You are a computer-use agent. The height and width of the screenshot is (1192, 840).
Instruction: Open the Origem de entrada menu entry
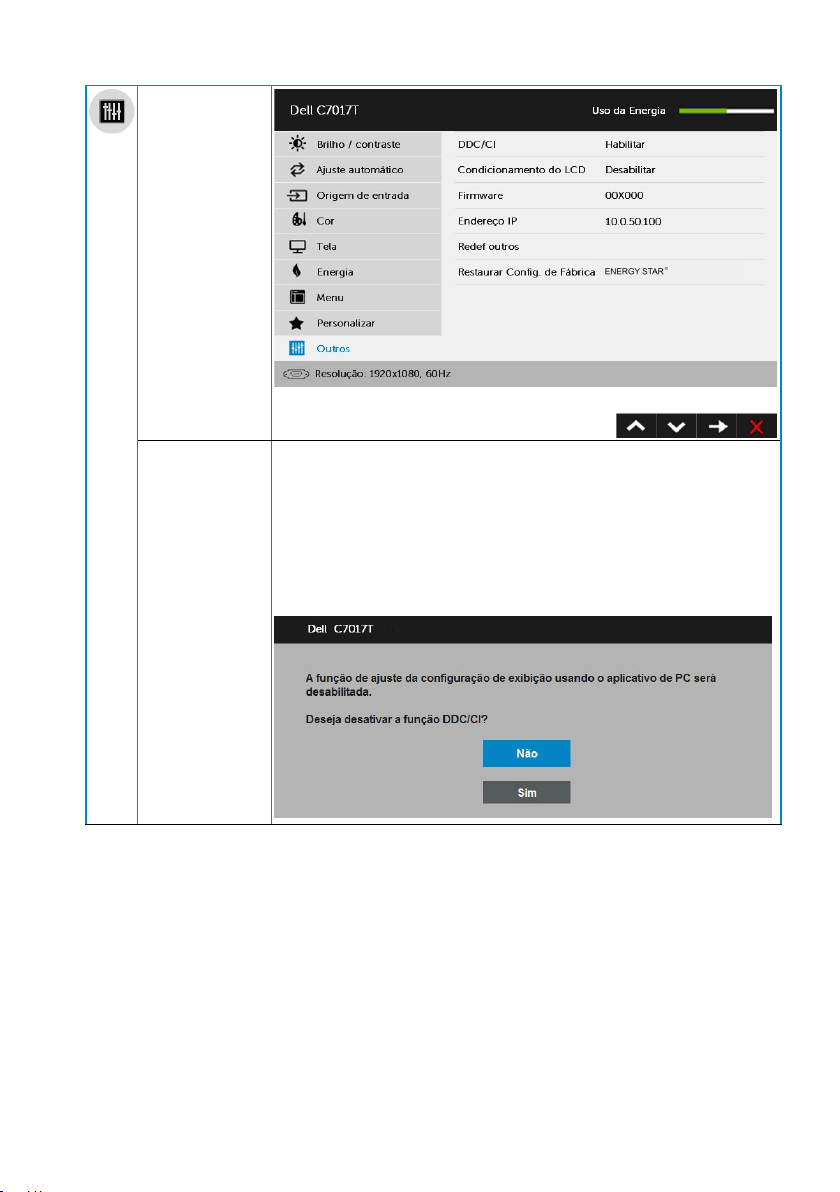tap(358, 195)
